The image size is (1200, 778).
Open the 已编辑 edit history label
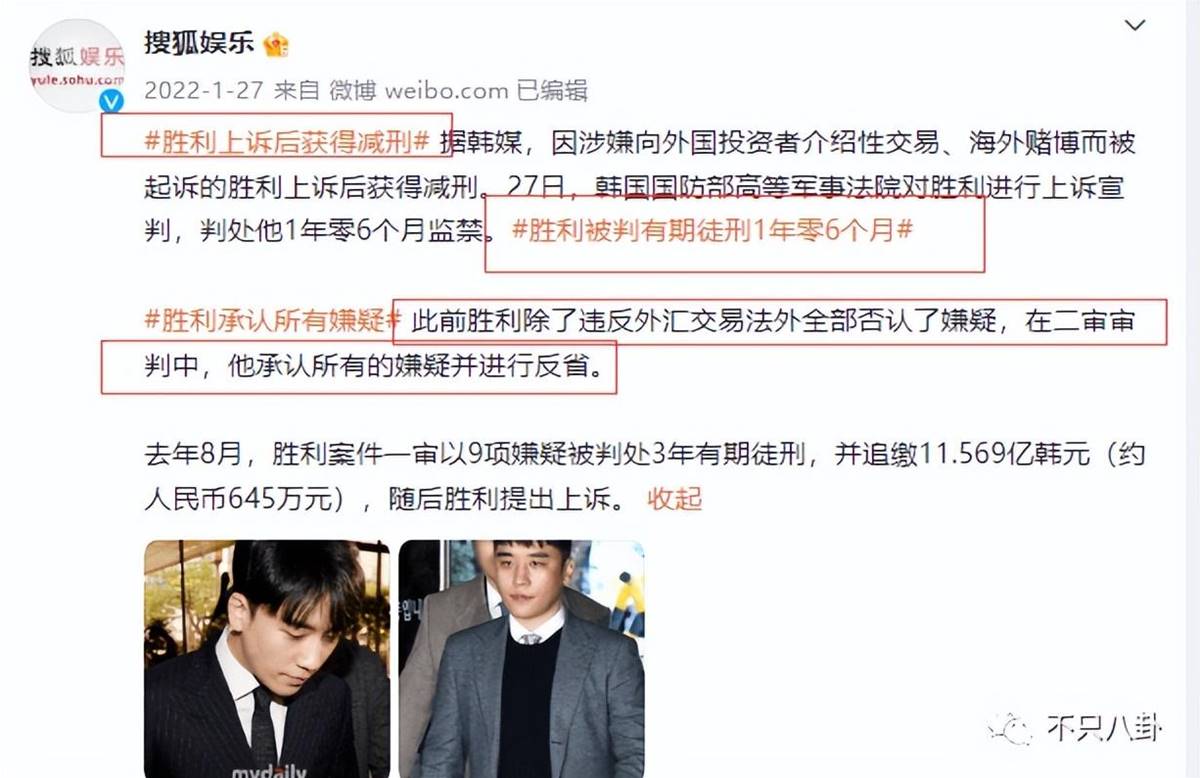coord(551,91)
